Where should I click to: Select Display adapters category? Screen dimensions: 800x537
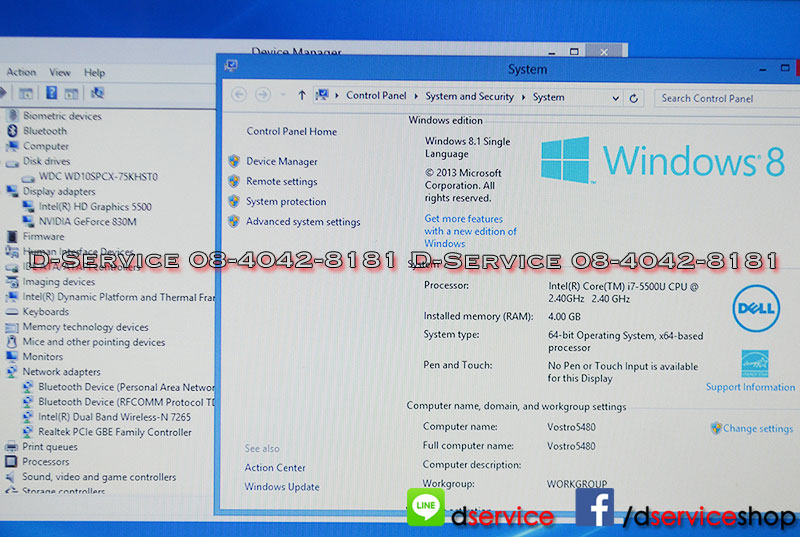pyautogui.click(x=59, y=191)
